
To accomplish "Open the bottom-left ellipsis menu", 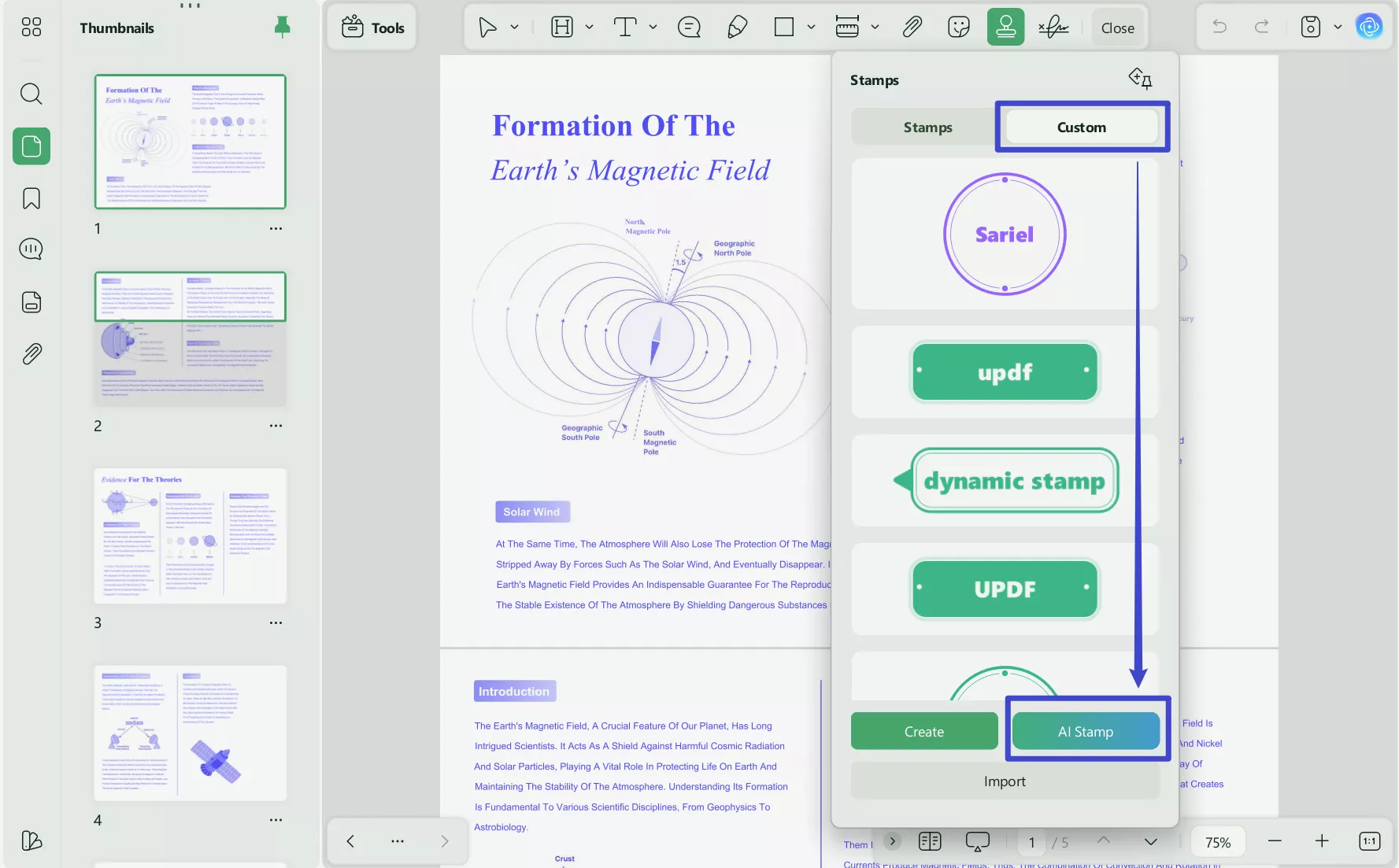I will click(398, 841).
